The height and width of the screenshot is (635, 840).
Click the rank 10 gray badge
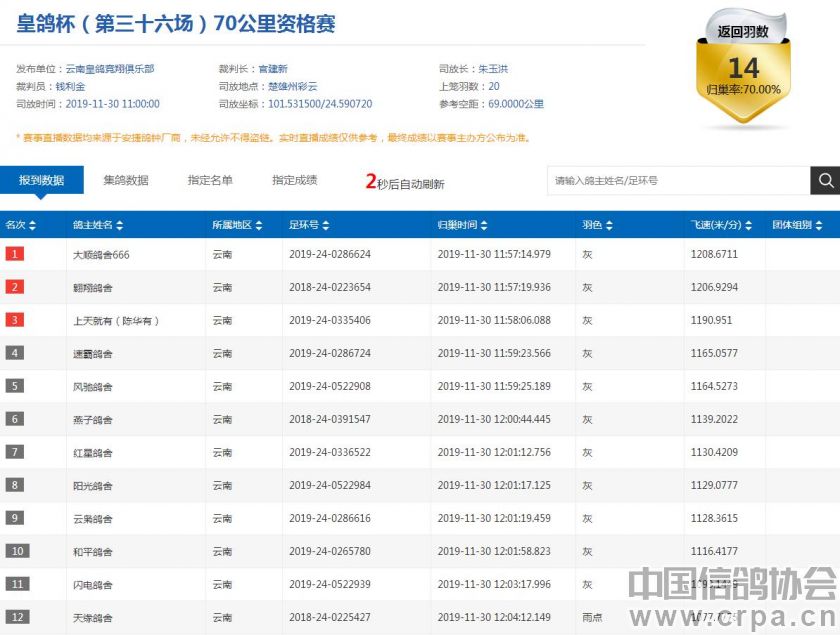click(x=17, y=551)
